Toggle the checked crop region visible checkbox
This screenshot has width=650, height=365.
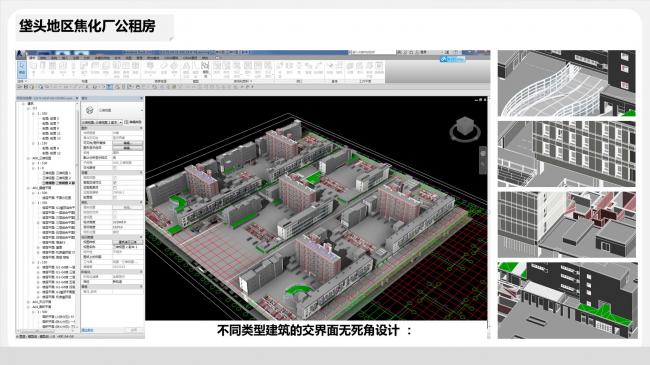point(115,182)
